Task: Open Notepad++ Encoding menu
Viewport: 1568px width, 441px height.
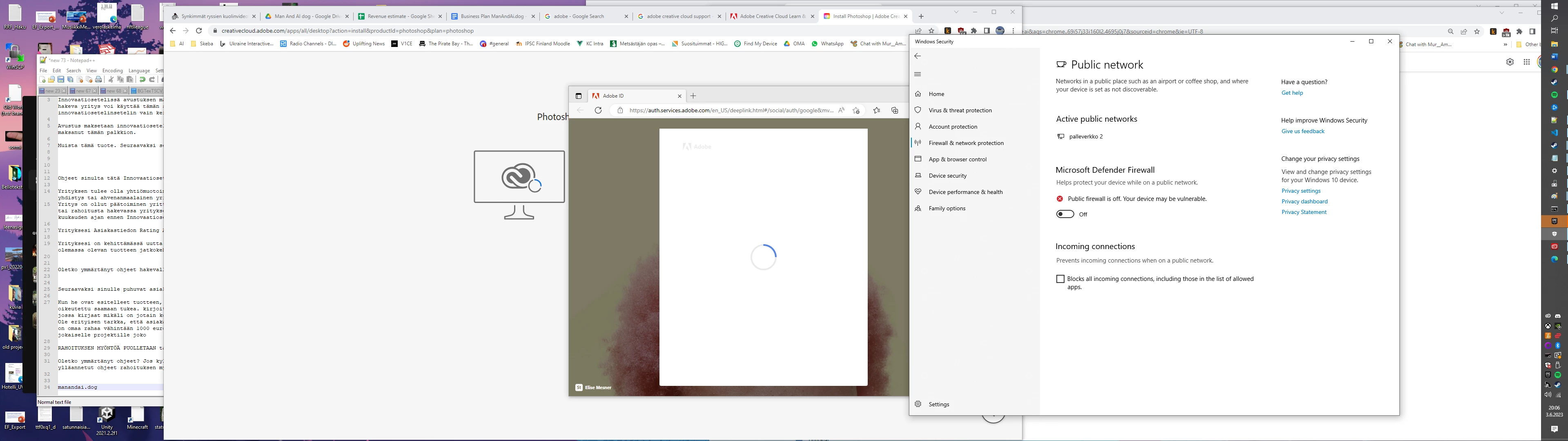Action: coord(112,71)
